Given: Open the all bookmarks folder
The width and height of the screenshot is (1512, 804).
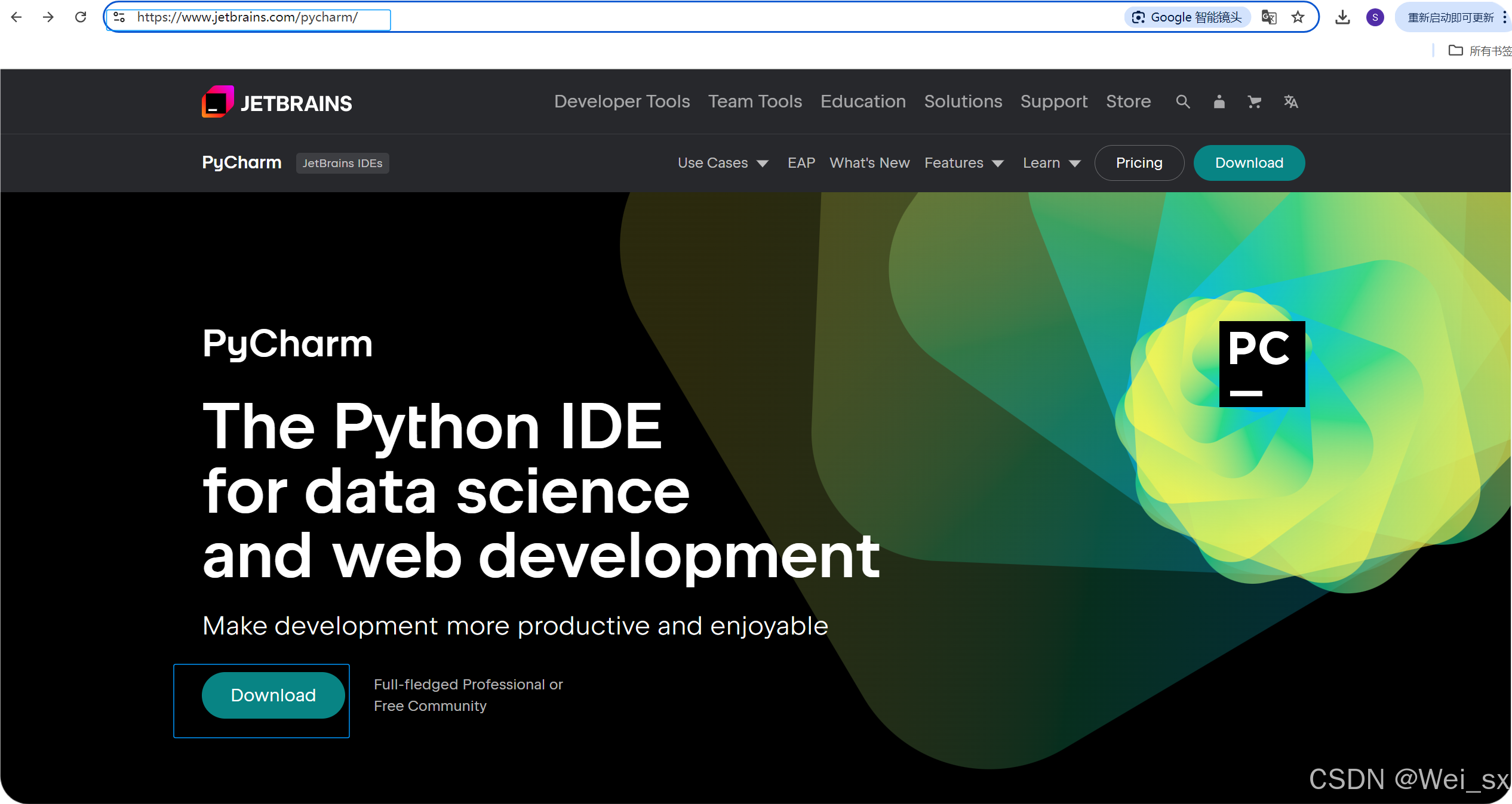Looking at the screenshot, I should tap(1480, 51).
